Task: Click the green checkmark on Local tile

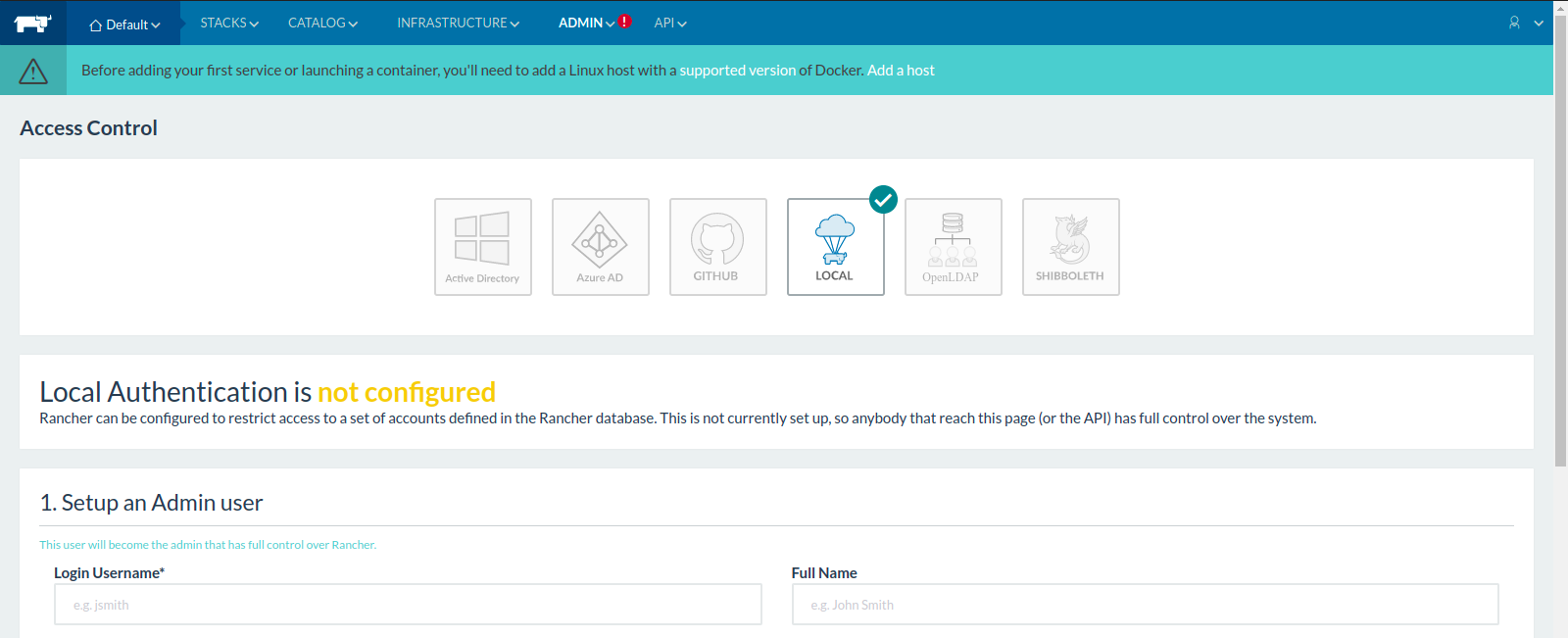Action: click(x=883, y=200)
